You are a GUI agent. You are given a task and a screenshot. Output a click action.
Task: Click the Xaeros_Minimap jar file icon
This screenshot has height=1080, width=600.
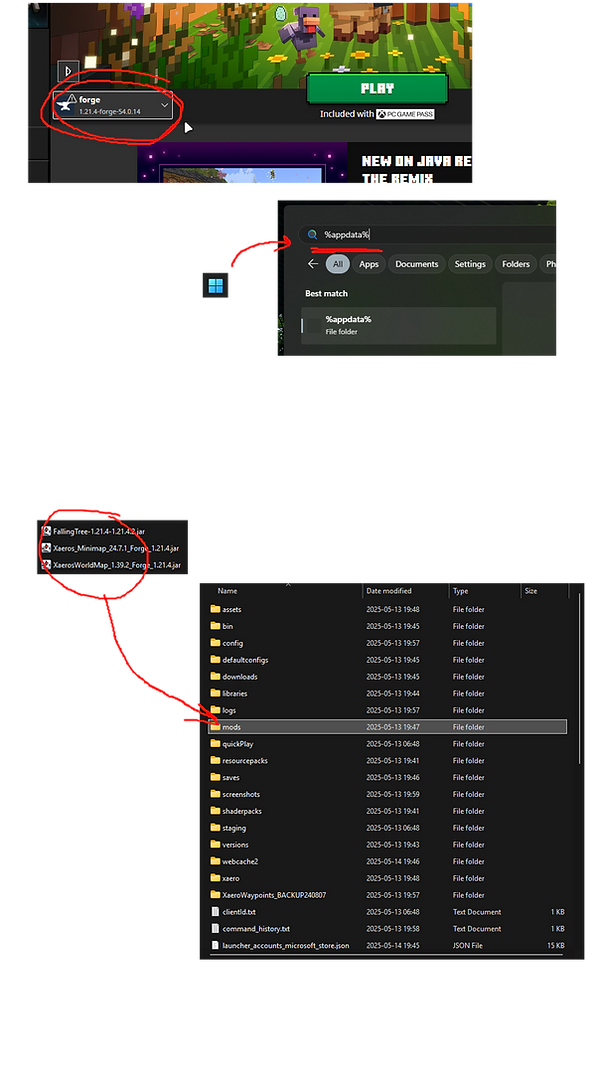pyautogui.click(x=46, y=548)
